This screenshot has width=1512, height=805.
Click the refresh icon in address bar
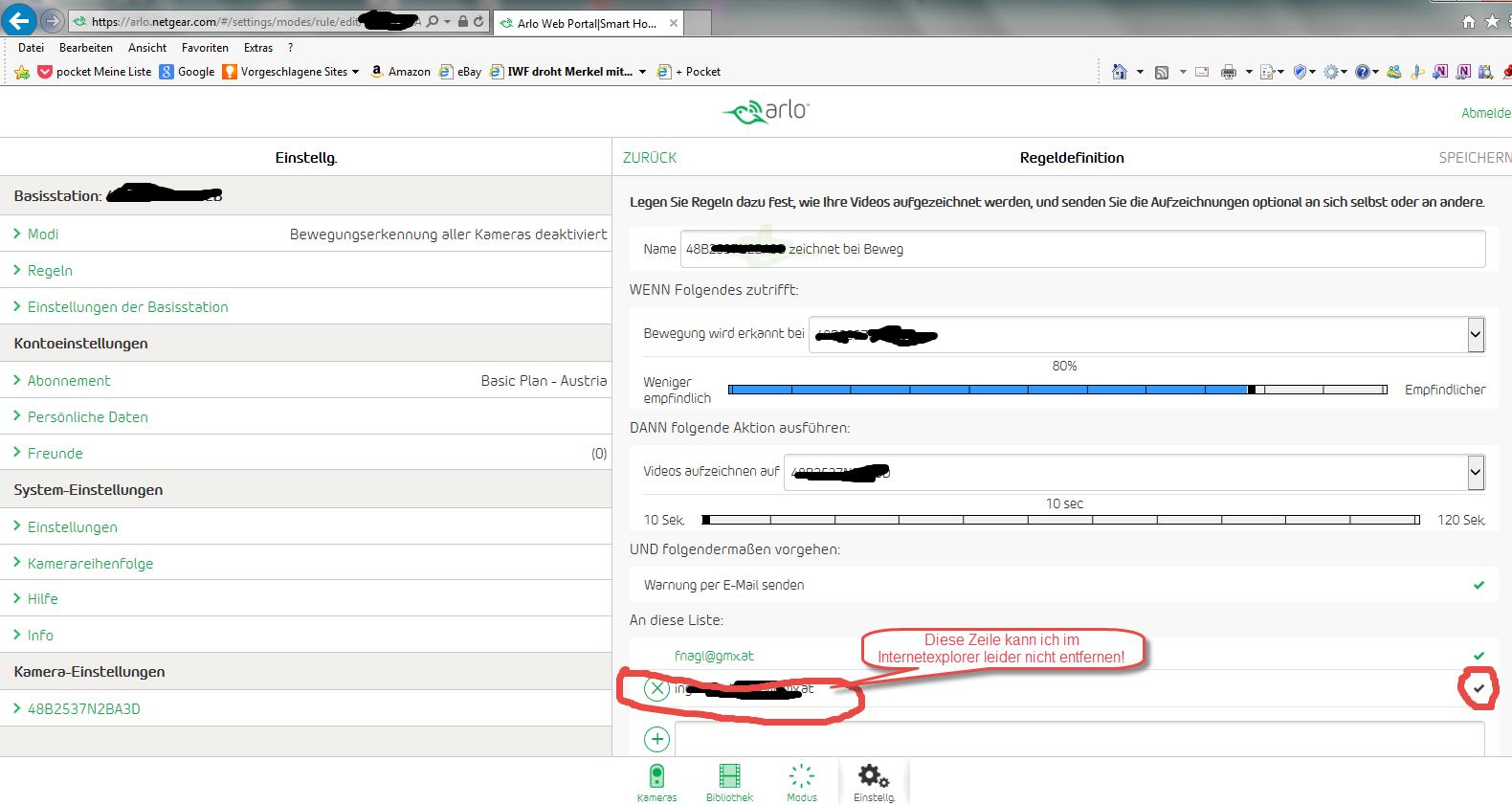pyautogui.click(x=478, y=21)
